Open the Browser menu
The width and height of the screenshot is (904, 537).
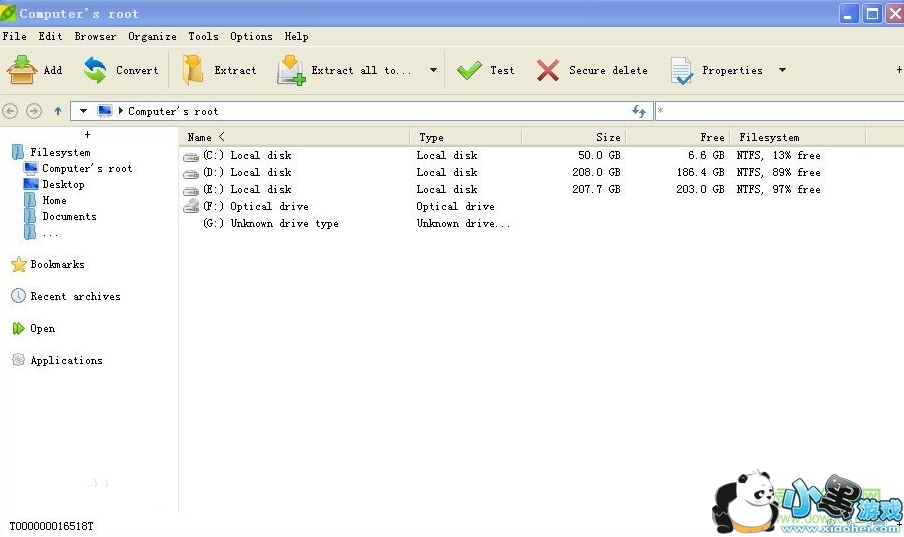[x=95, y=36]
